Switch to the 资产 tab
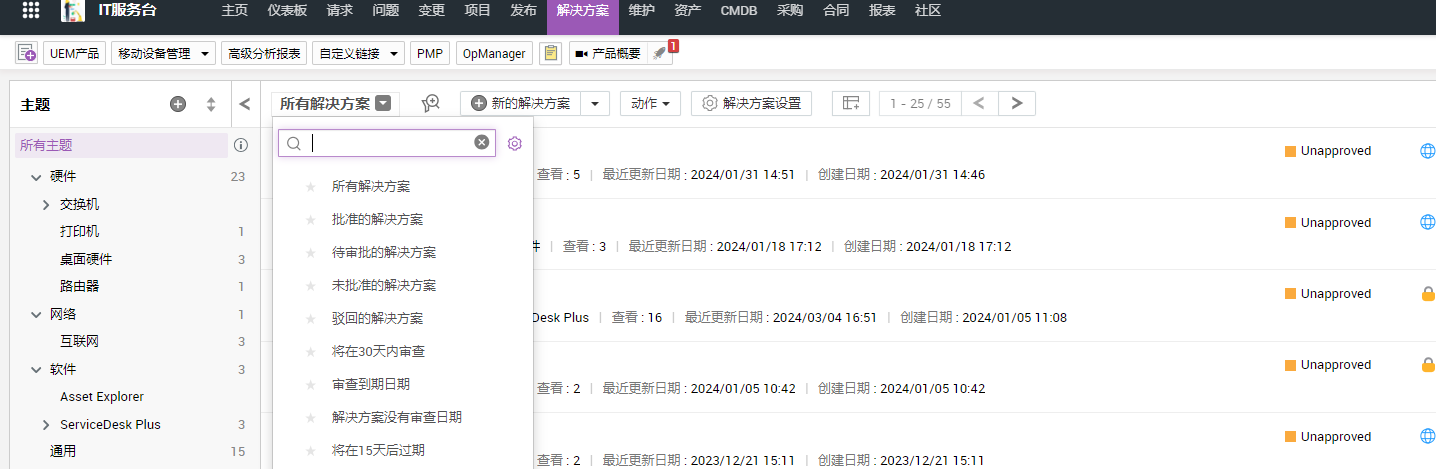The width and height of the screenshot is (1436, 469). (687, 11)
